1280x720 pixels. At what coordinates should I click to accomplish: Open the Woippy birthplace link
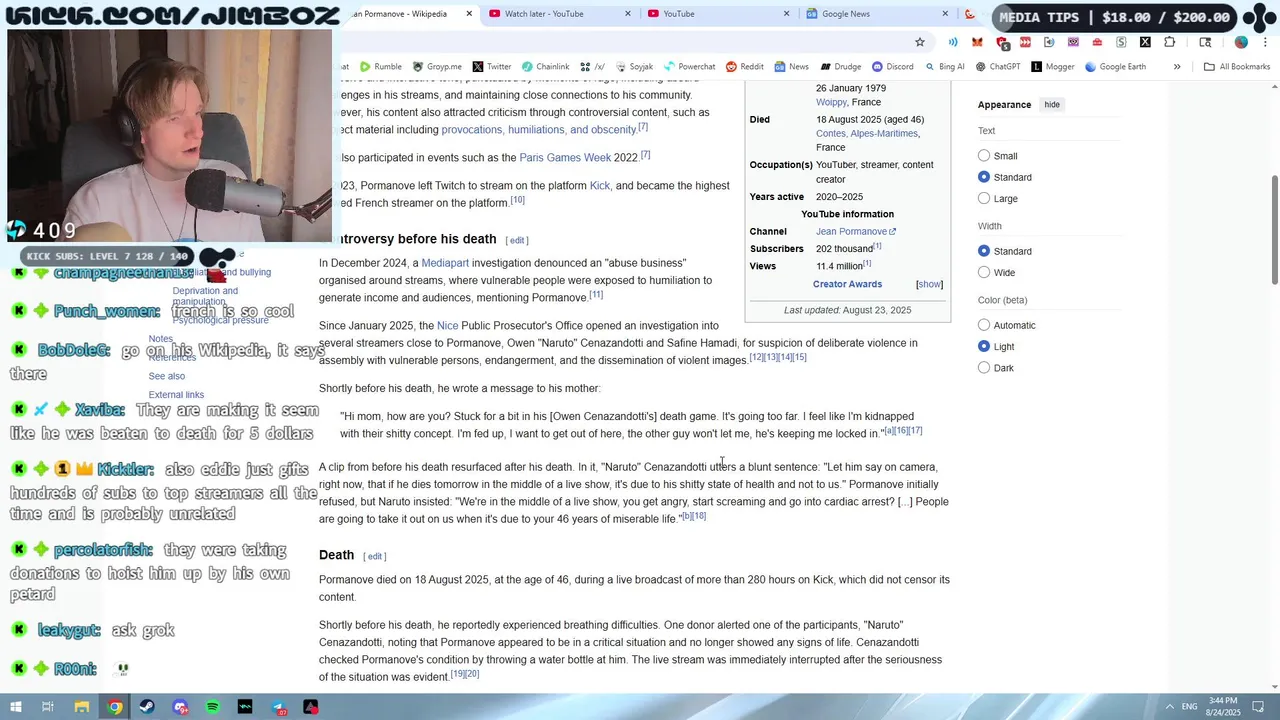click(x=831, y=102)
